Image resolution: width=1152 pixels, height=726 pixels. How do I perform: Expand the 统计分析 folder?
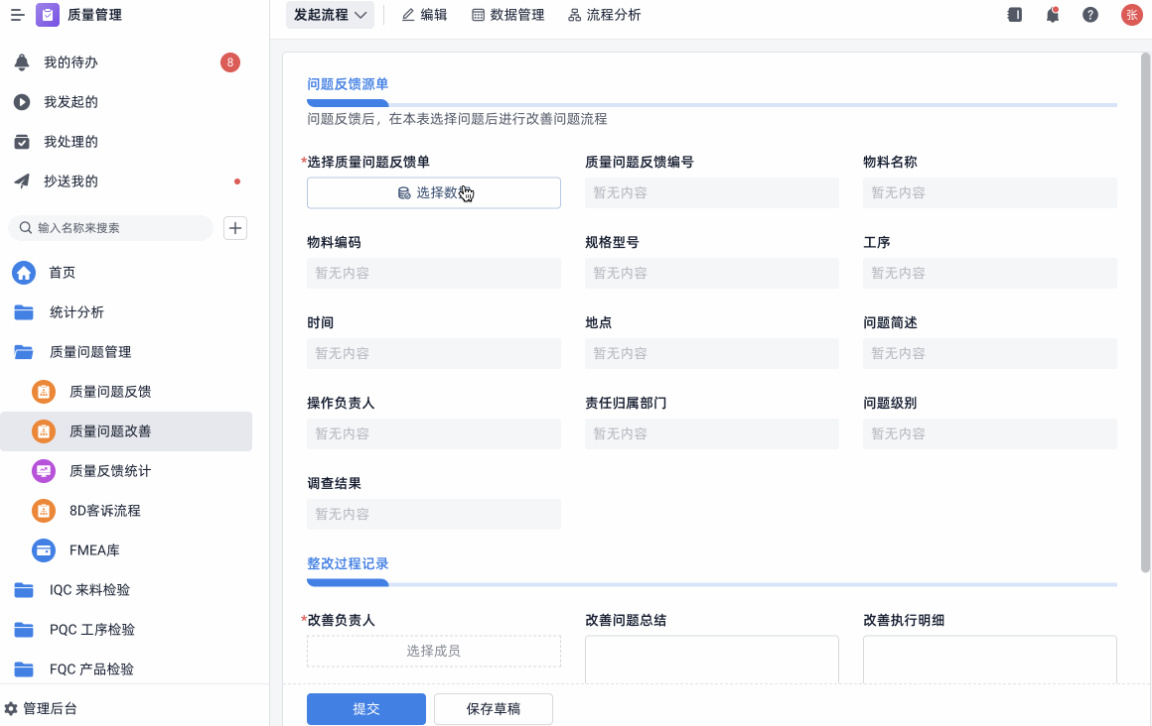point(76,312)
